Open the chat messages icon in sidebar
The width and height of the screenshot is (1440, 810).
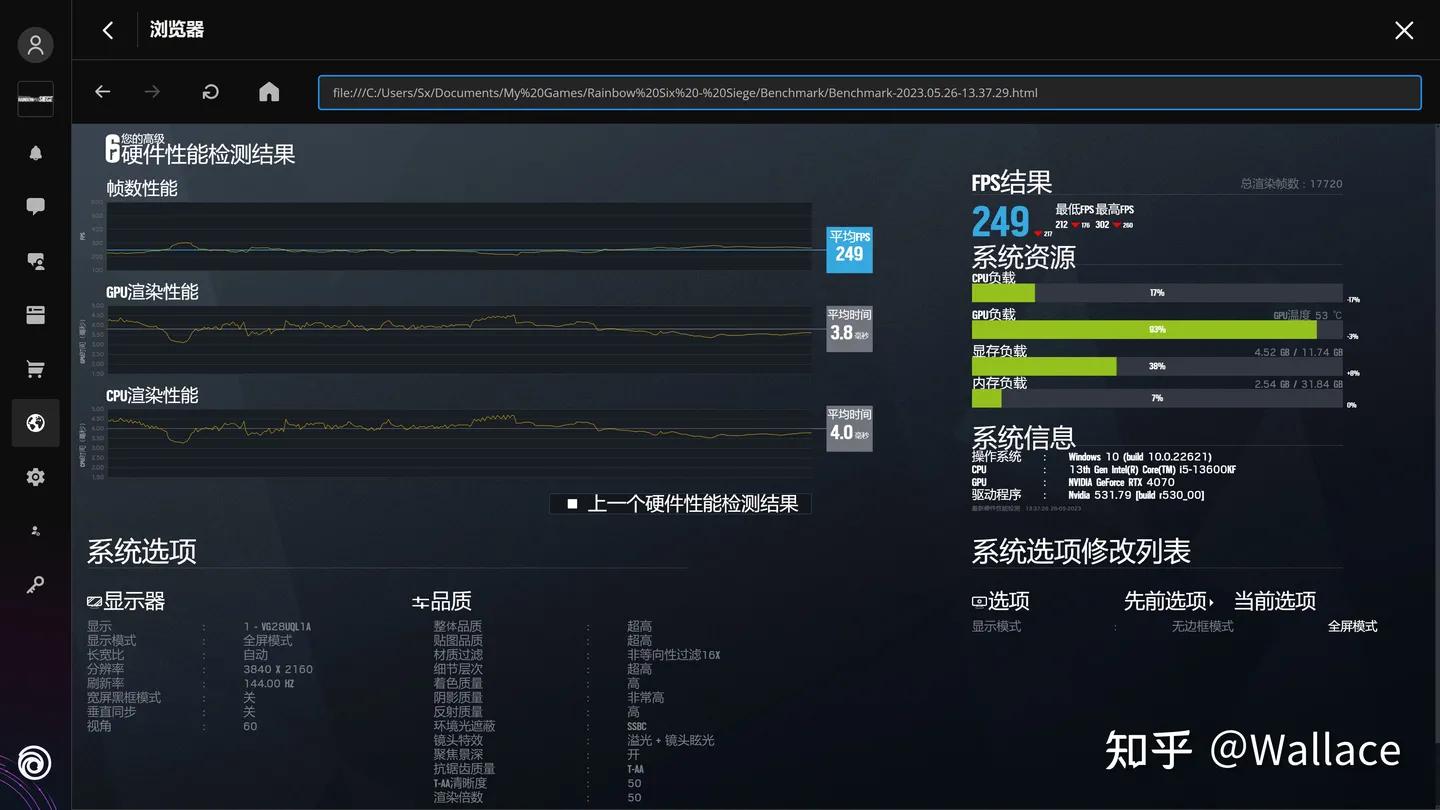coord(35,205)
